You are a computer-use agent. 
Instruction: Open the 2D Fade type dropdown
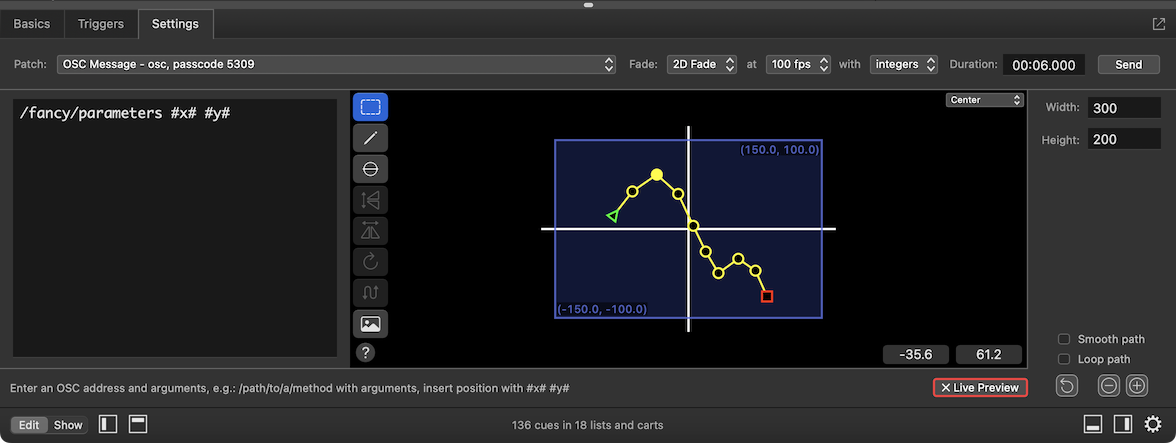702,64
